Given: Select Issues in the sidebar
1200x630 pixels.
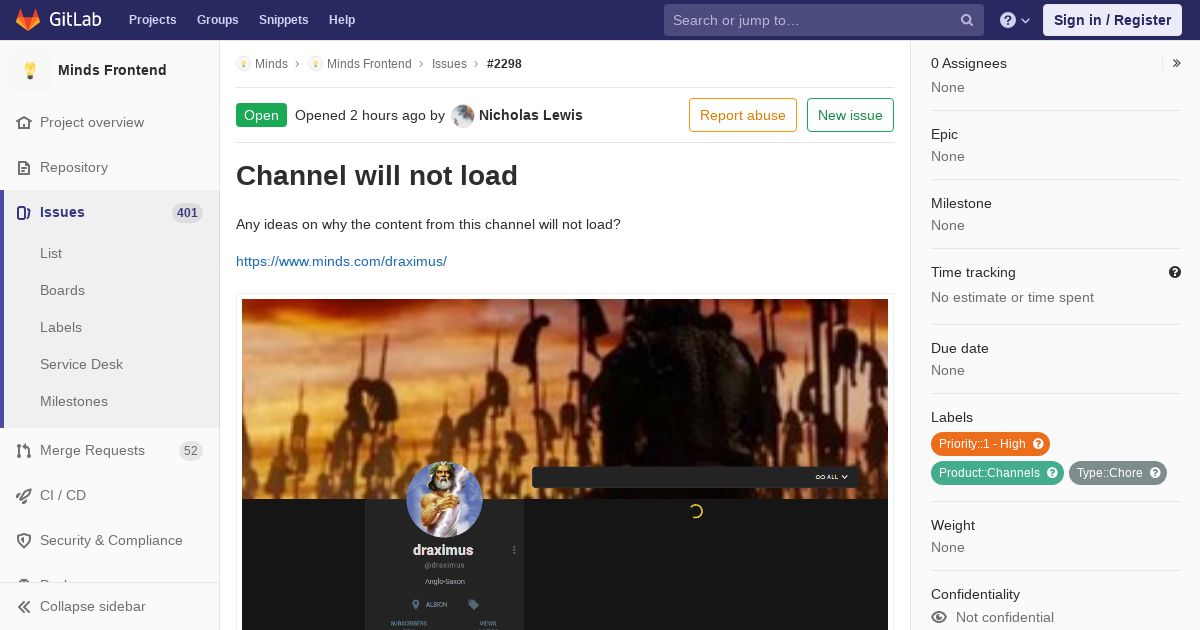Looking at the screenshot, I should 110,212.
